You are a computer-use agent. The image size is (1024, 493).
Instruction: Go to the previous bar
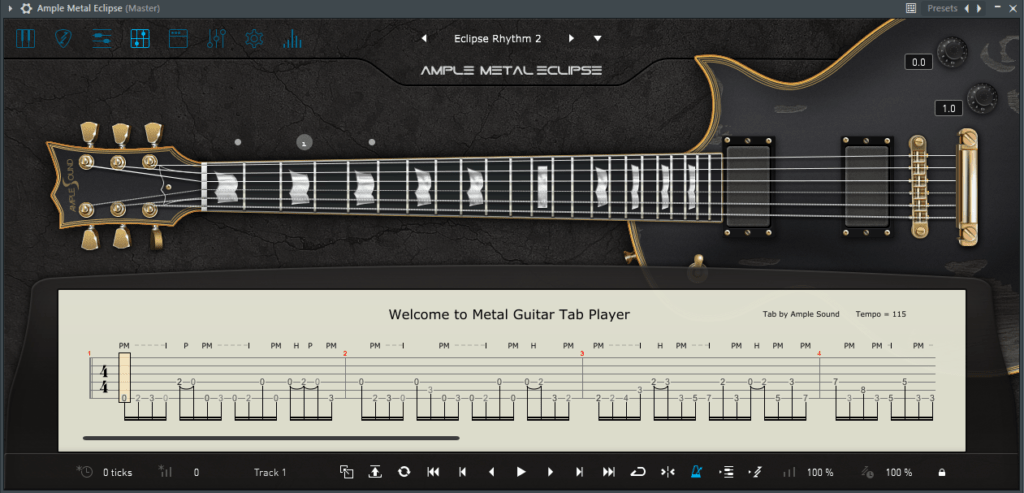pos(462,472)
